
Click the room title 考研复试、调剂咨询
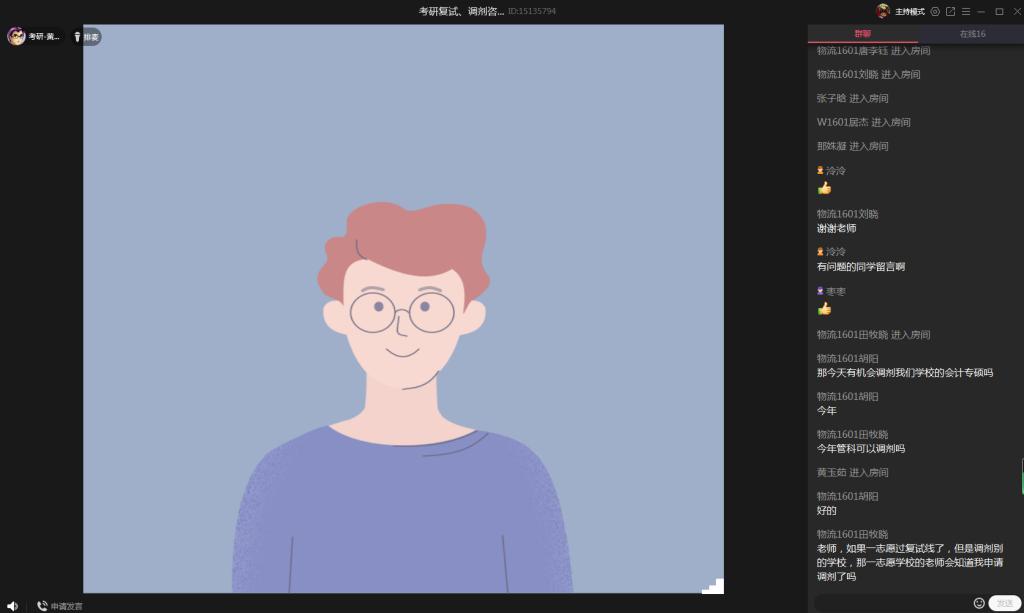(461, 11)
